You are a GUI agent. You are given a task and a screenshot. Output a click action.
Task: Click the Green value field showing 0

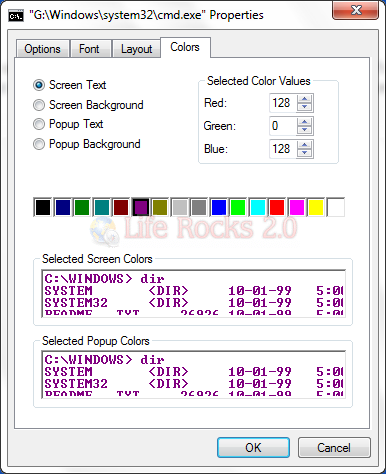pyautogui.click(x=283, y=126)
